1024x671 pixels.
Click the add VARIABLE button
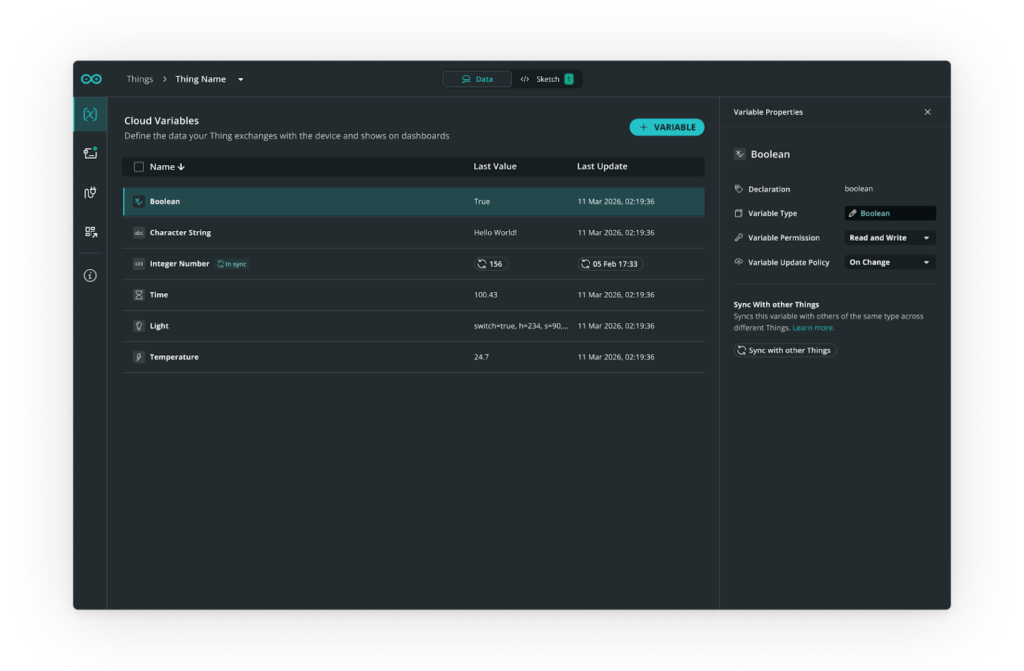667,127
